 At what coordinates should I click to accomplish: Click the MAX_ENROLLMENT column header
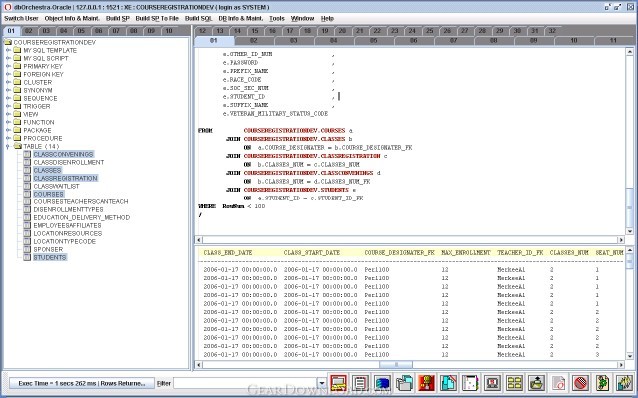(x=466, y=253)
